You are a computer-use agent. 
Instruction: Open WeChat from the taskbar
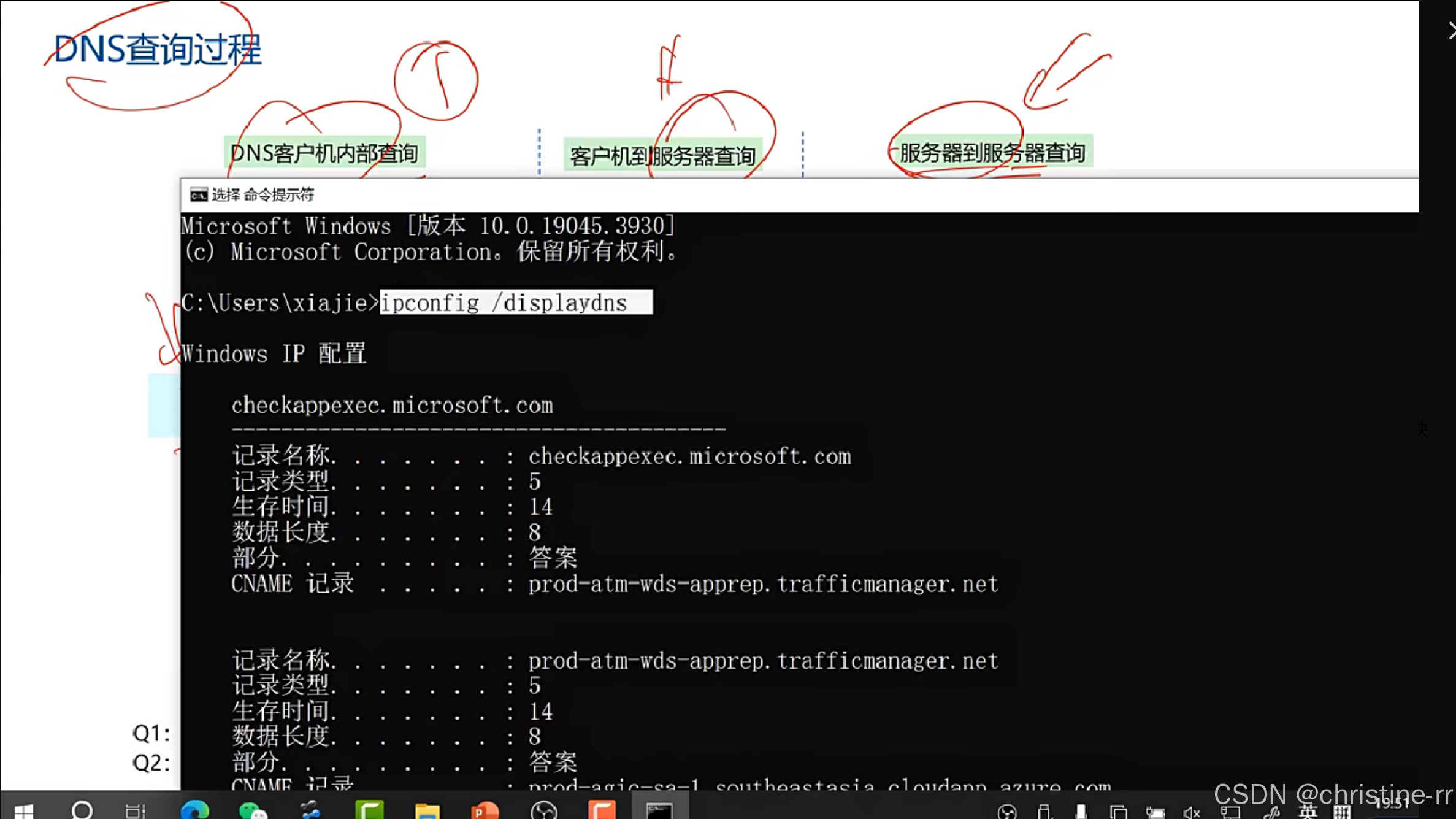(252, 811)
